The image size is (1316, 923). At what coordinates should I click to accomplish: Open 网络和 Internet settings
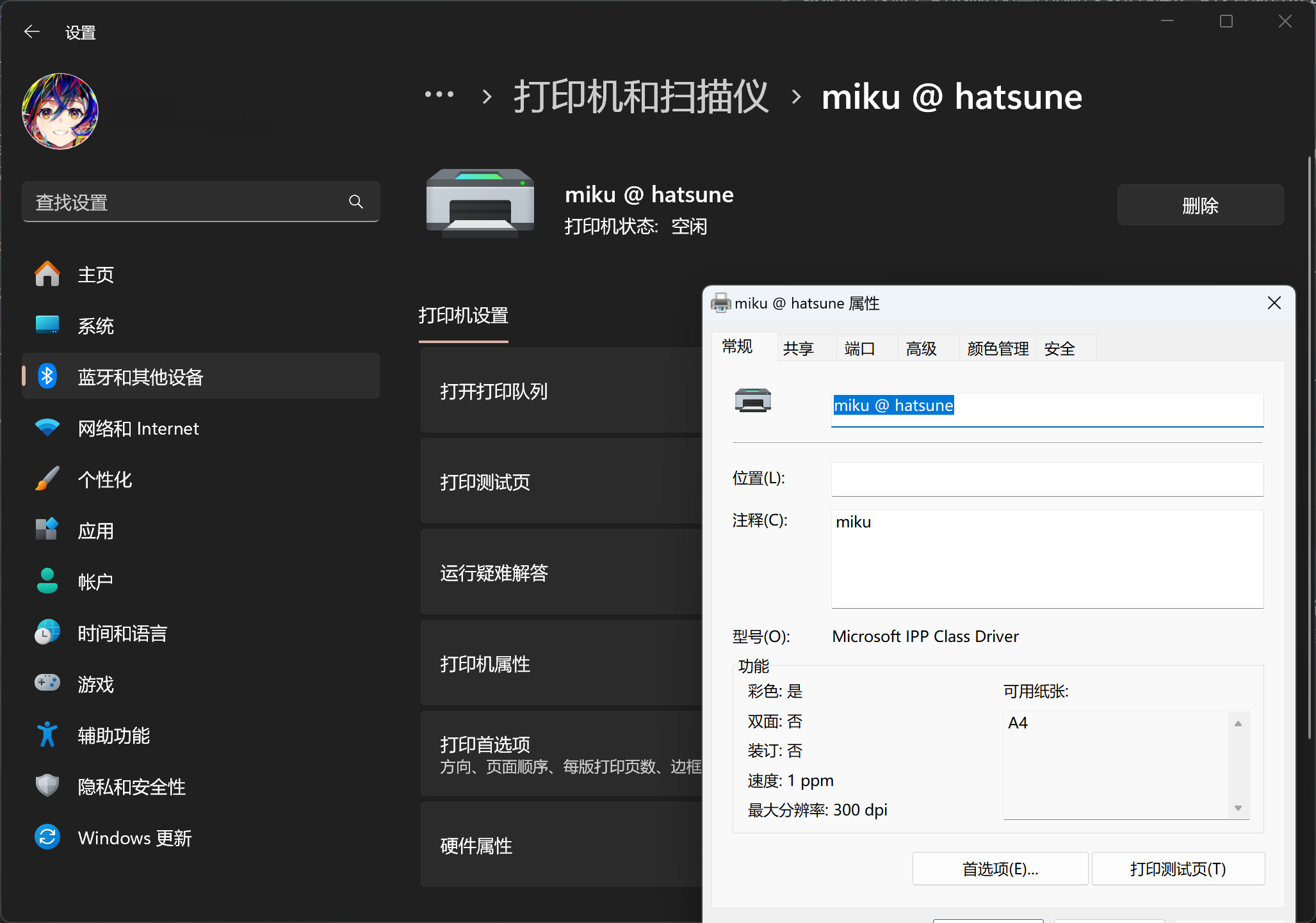(200, 428)
